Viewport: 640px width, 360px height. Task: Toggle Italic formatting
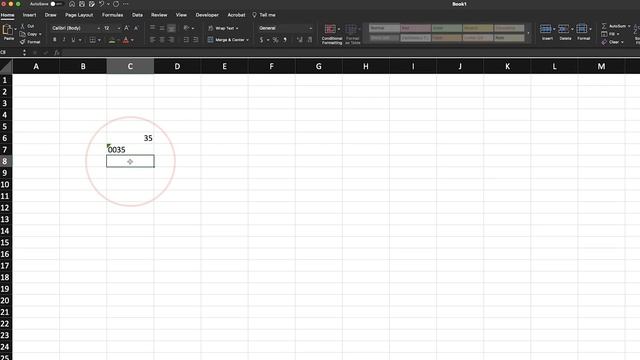click(64, 40)
